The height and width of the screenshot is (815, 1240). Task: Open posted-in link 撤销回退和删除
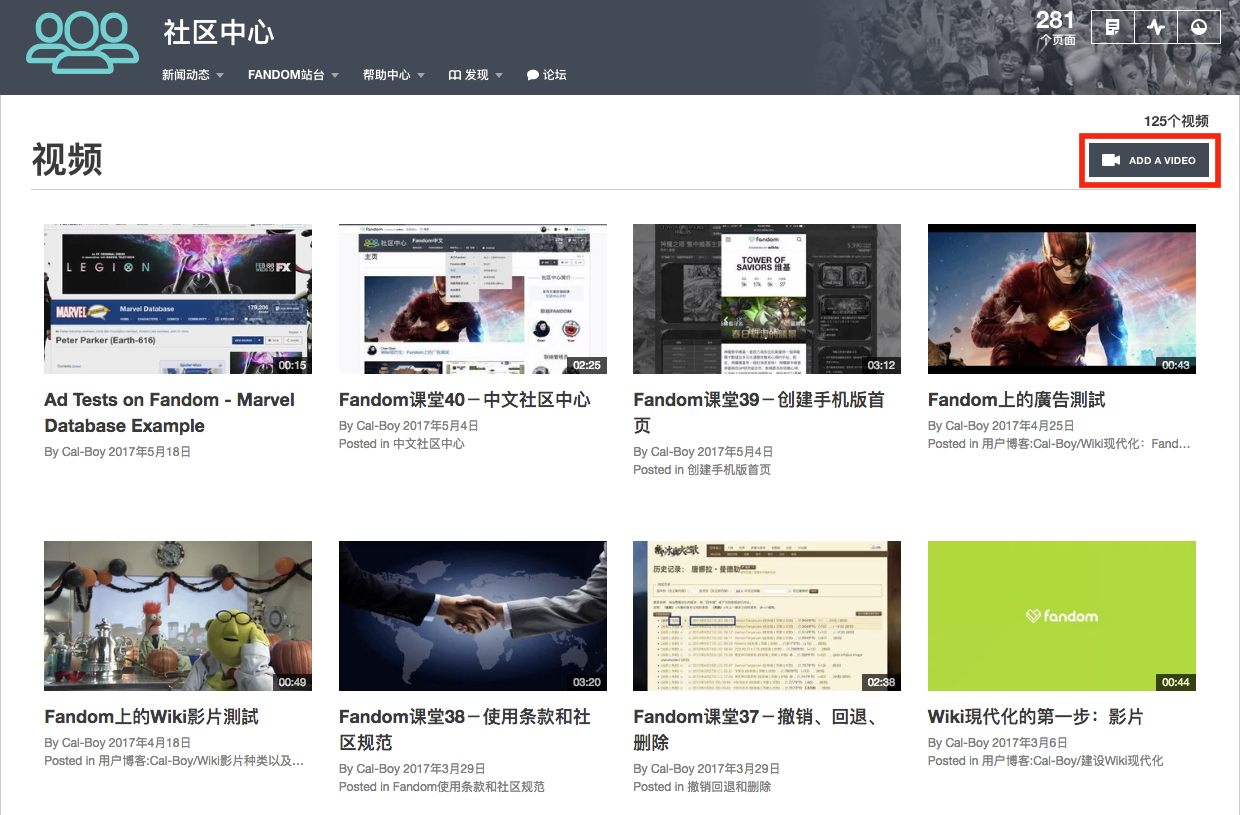729,787
